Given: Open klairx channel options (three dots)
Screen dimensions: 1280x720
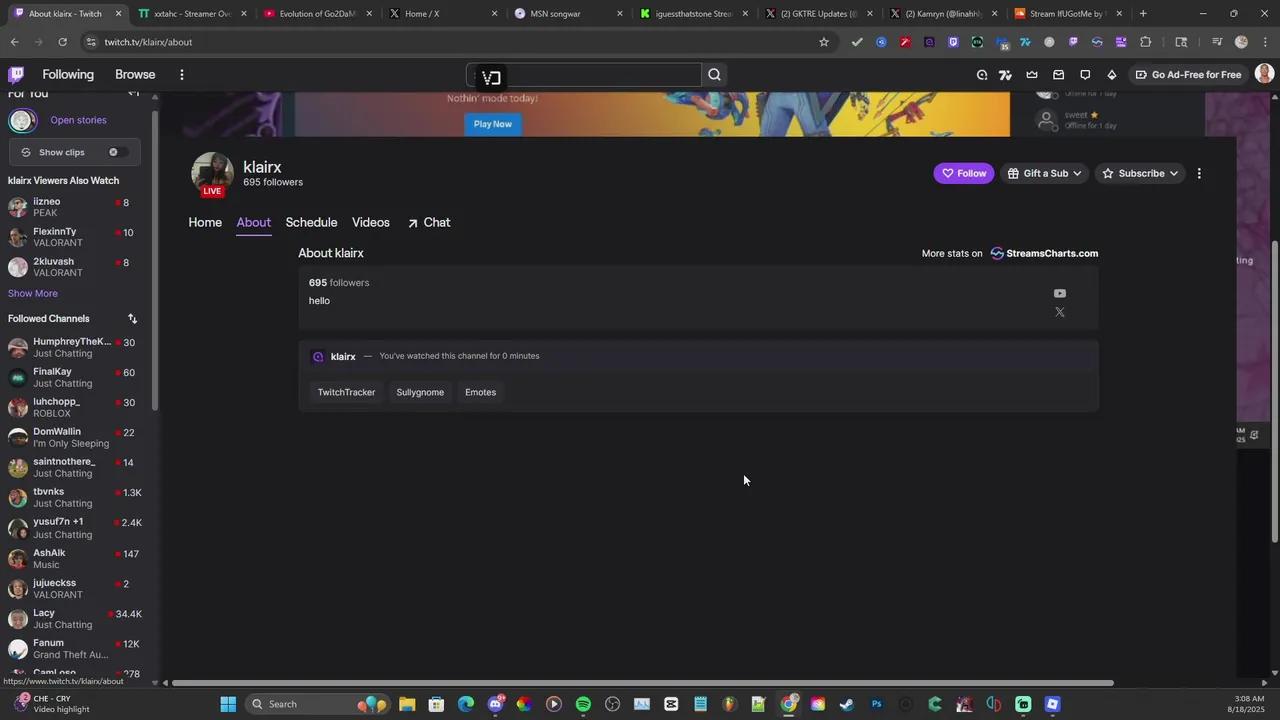Looking at the screenshot, I should (x=1199, y=173).
